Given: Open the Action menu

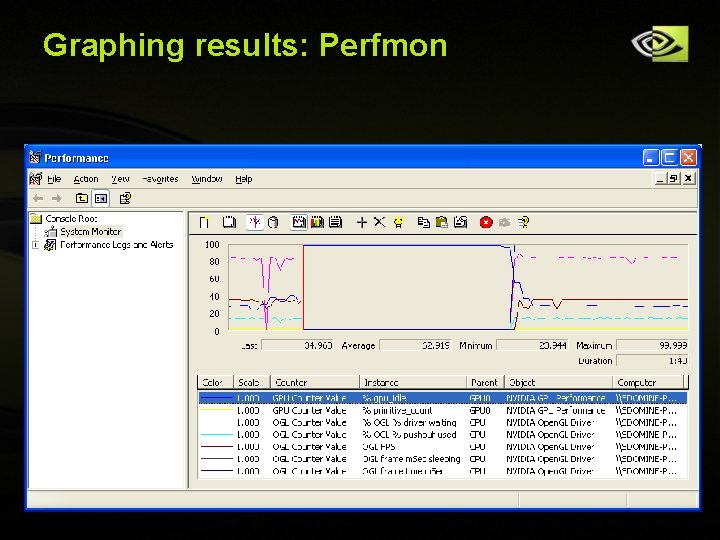Looking at the screenshot, I should coord(86,179).
